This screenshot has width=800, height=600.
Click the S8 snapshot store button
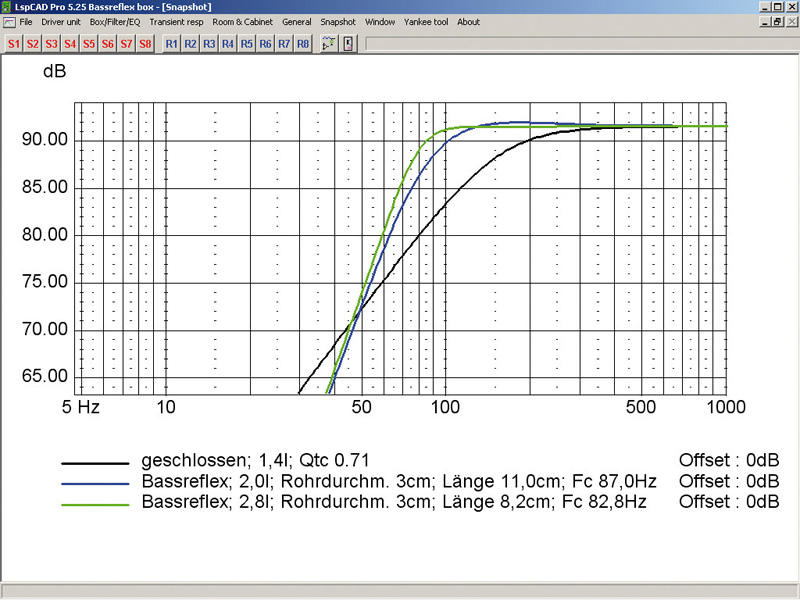[145, 44]
